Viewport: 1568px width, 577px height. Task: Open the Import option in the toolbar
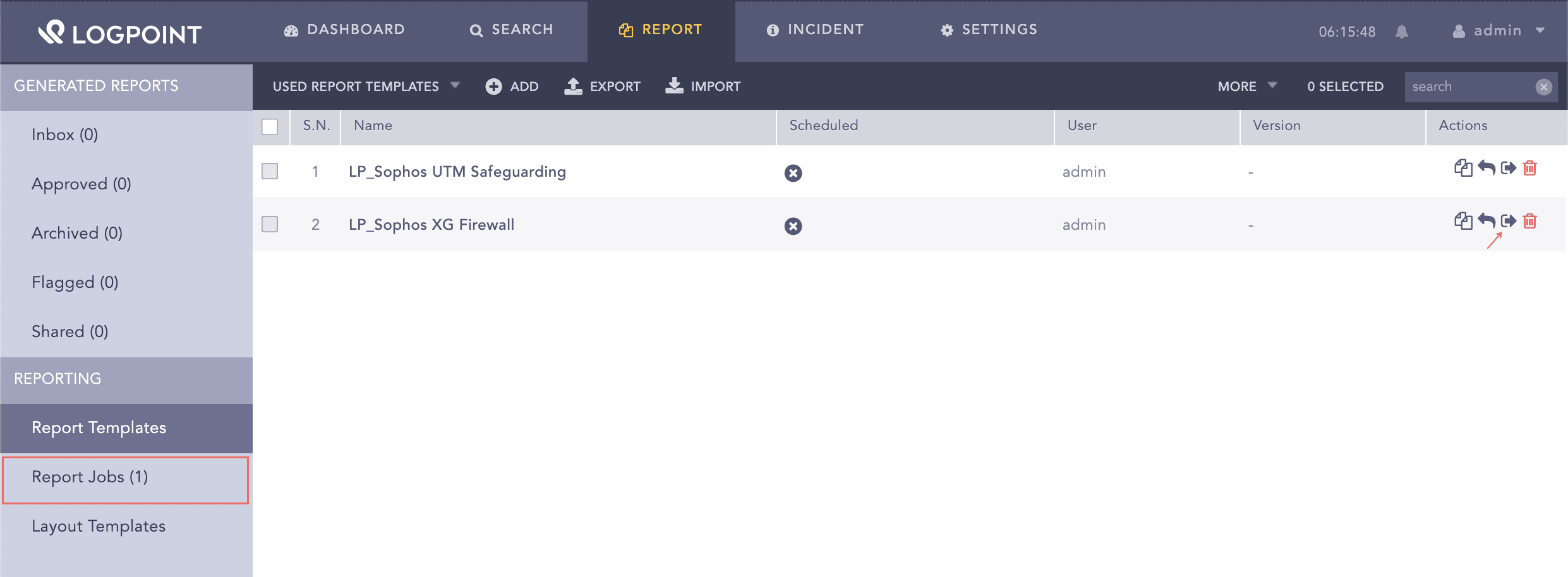click(703, 86)
